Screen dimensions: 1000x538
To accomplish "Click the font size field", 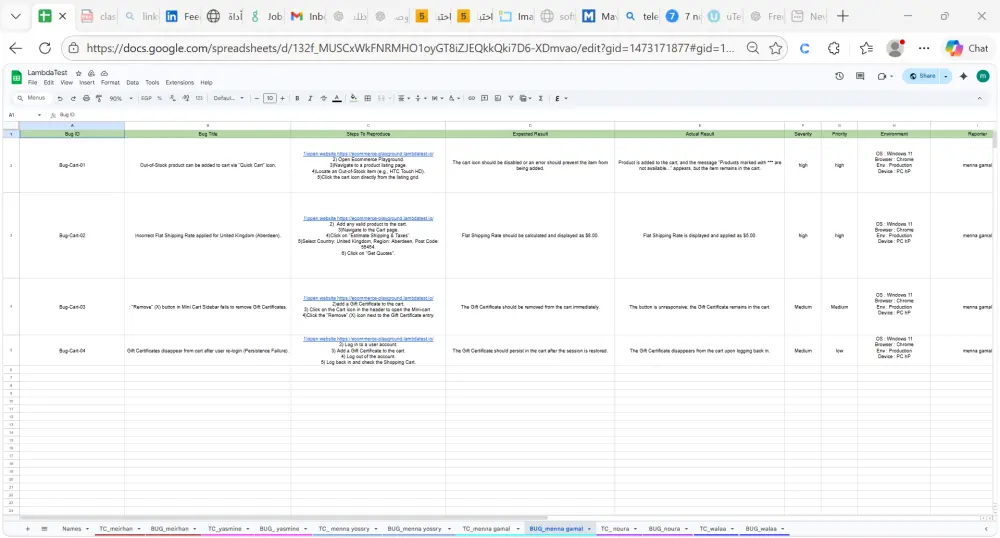I will 270,99.
